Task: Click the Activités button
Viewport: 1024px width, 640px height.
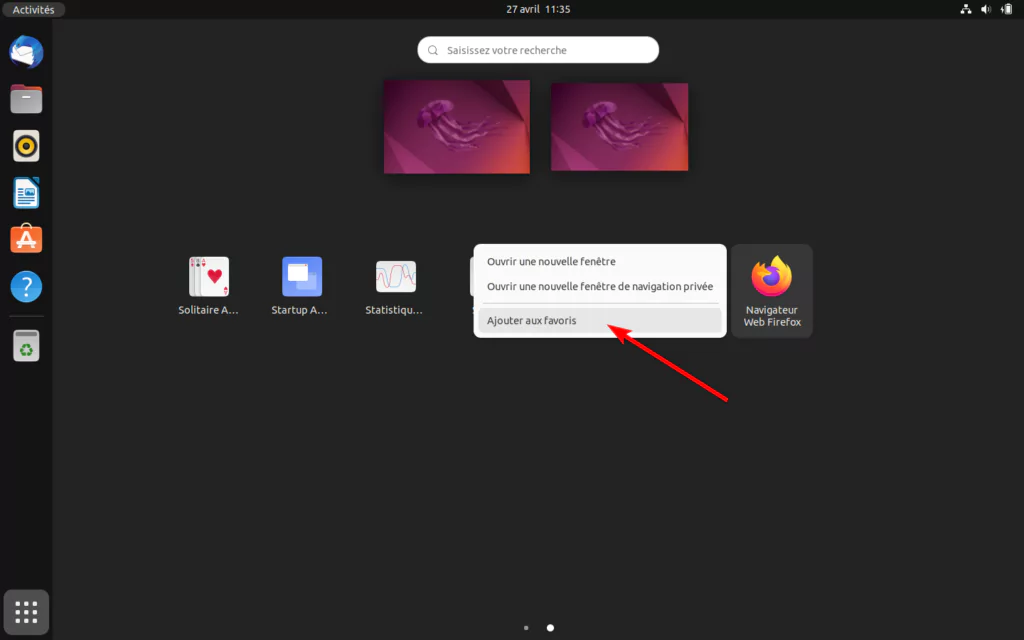Action: coord(33,9)
